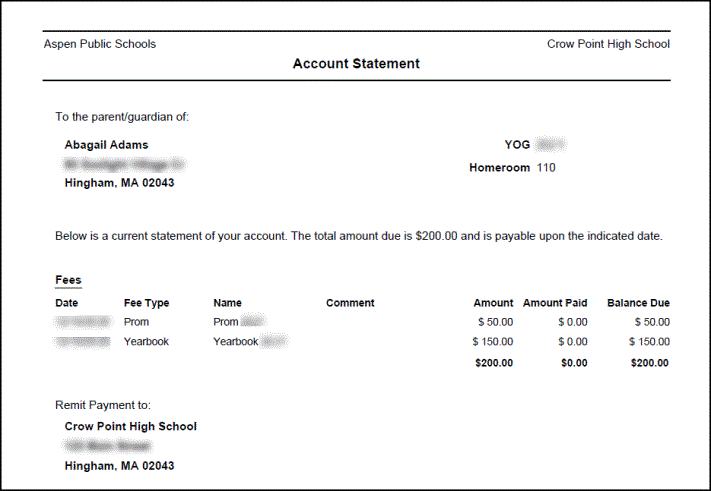The height and width of the screenshot is (491, 711).
Task: Click the Remit Payment to label
Action: tap(103, 405)
